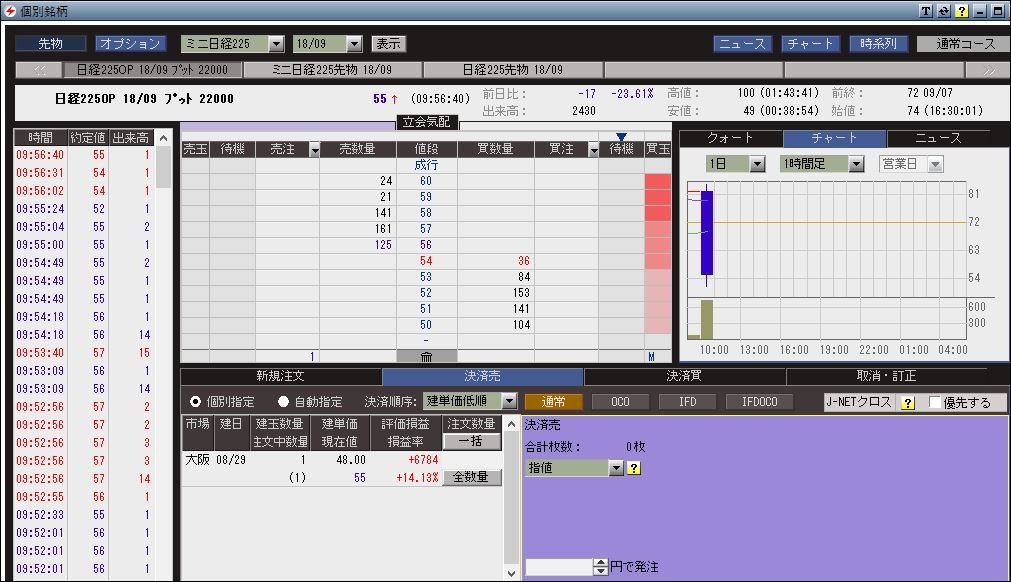Click the T icon in title bar

pos(926,11)
